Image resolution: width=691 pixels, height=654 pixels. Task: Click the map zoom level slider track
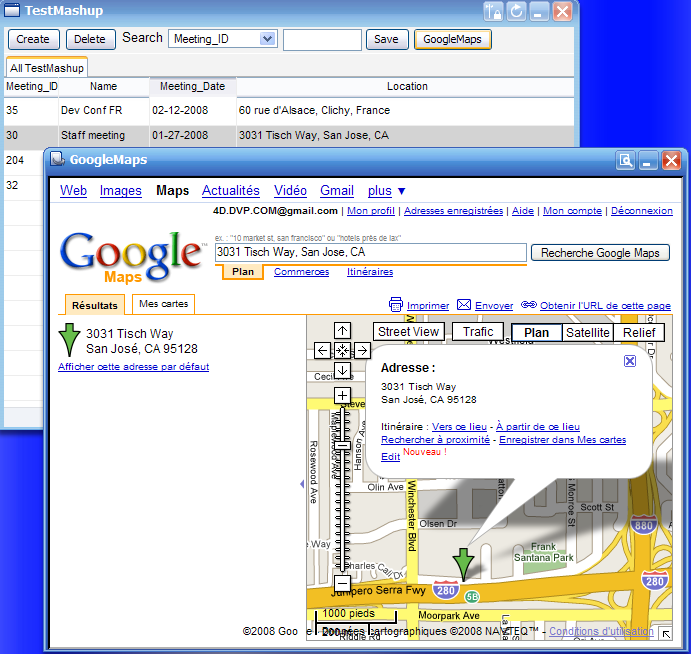(x=342, y=500)
